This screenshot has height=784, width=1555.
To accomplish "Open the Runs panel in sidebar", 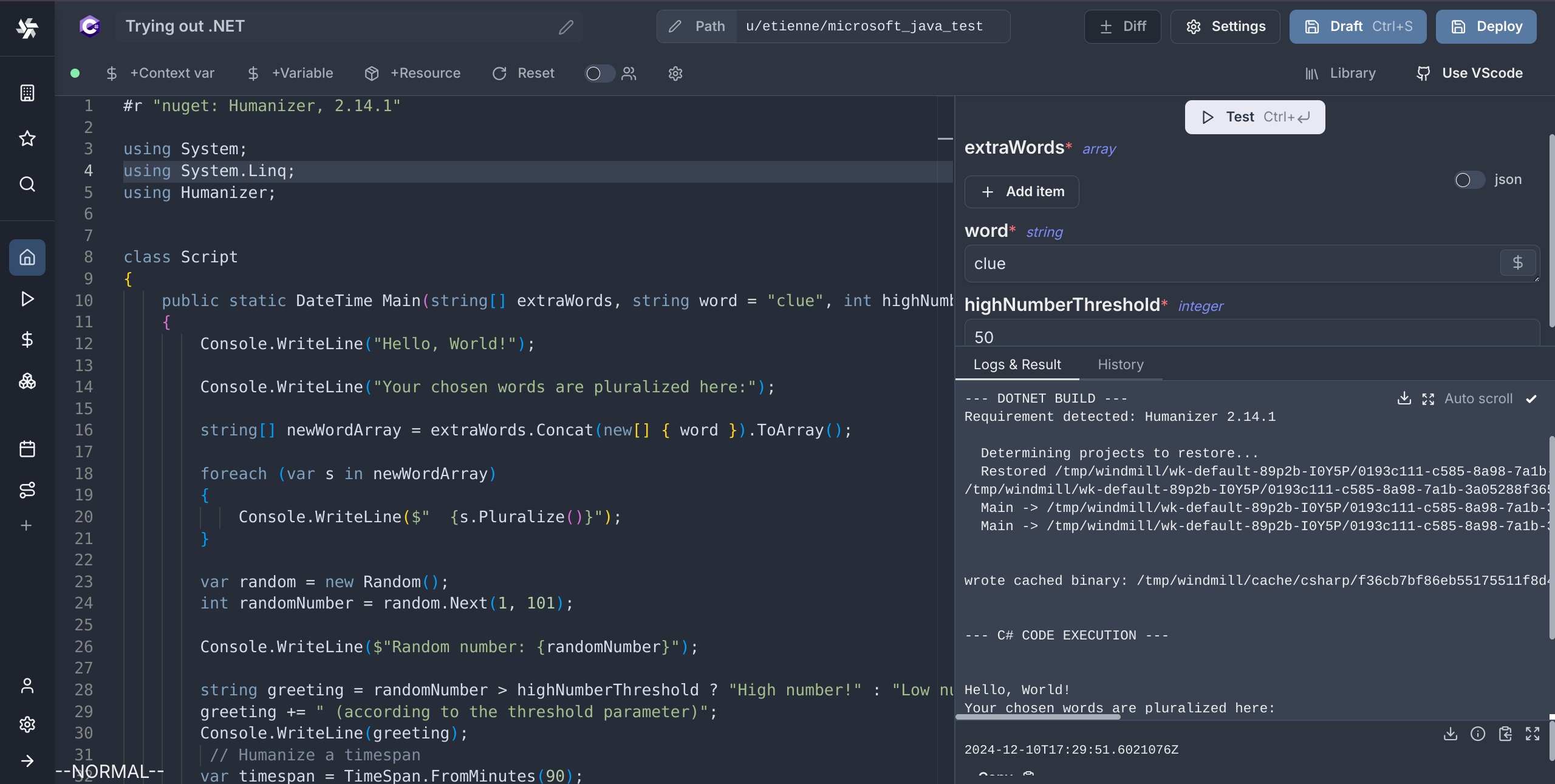I will pyautogui.click(x=27, y=299).
